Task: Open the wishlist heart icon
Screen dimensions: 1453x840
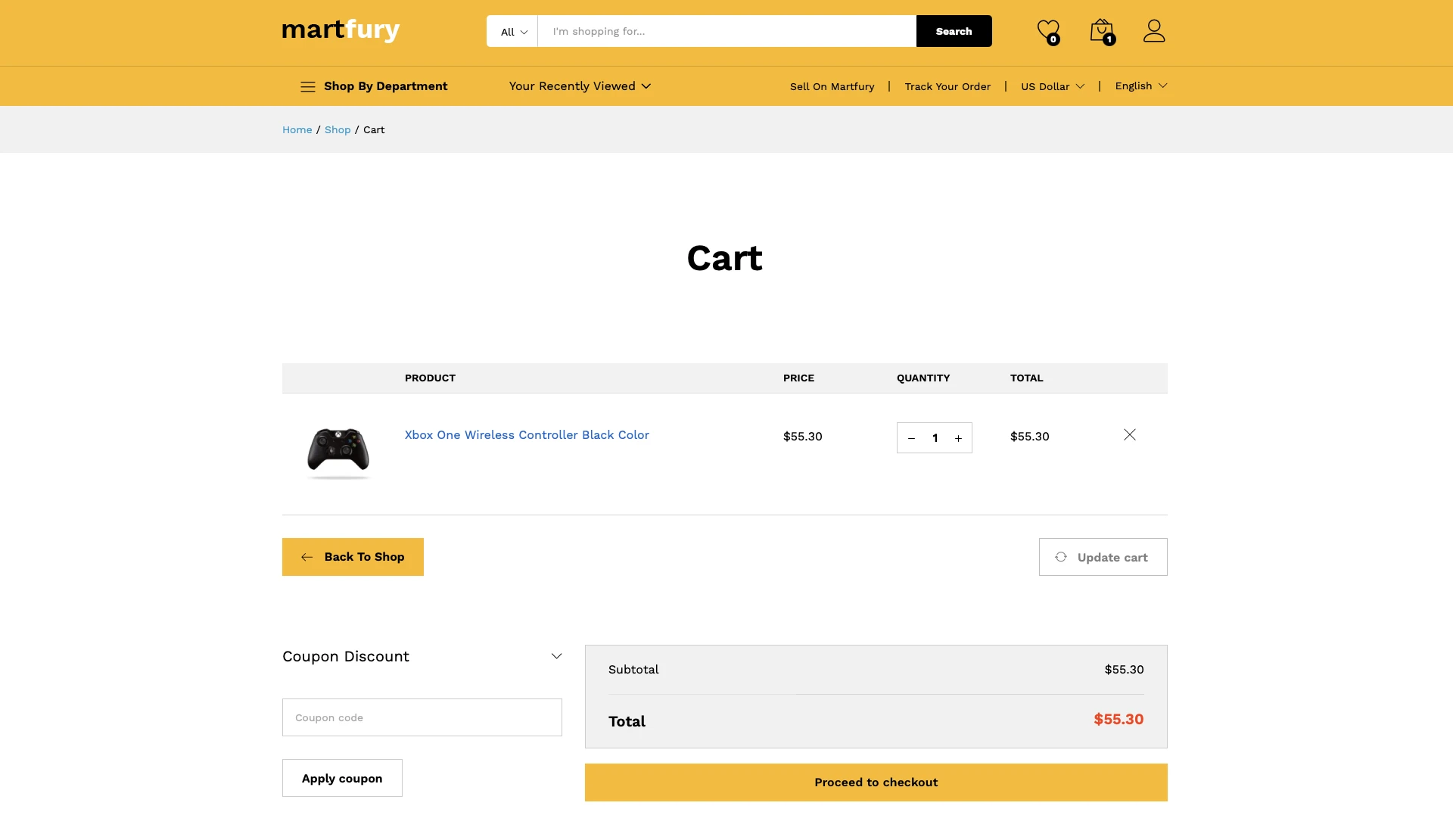Action: click(1047, 31)
